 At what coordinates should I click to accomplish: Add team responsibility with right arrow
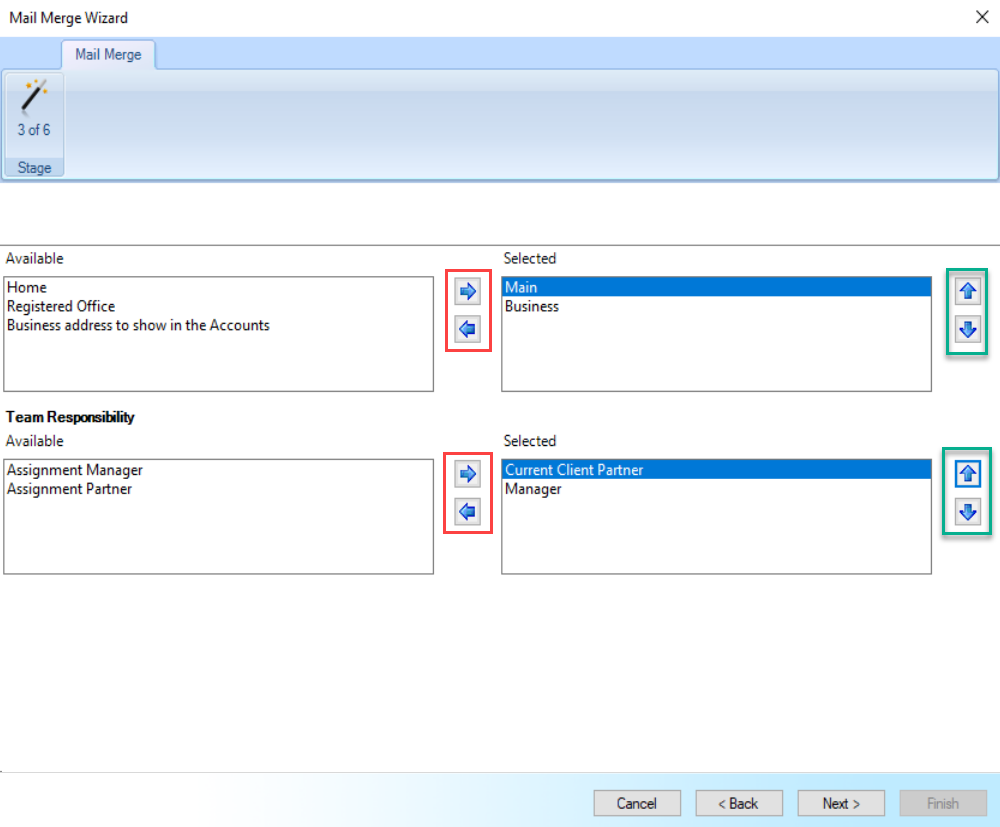point(467,474)
